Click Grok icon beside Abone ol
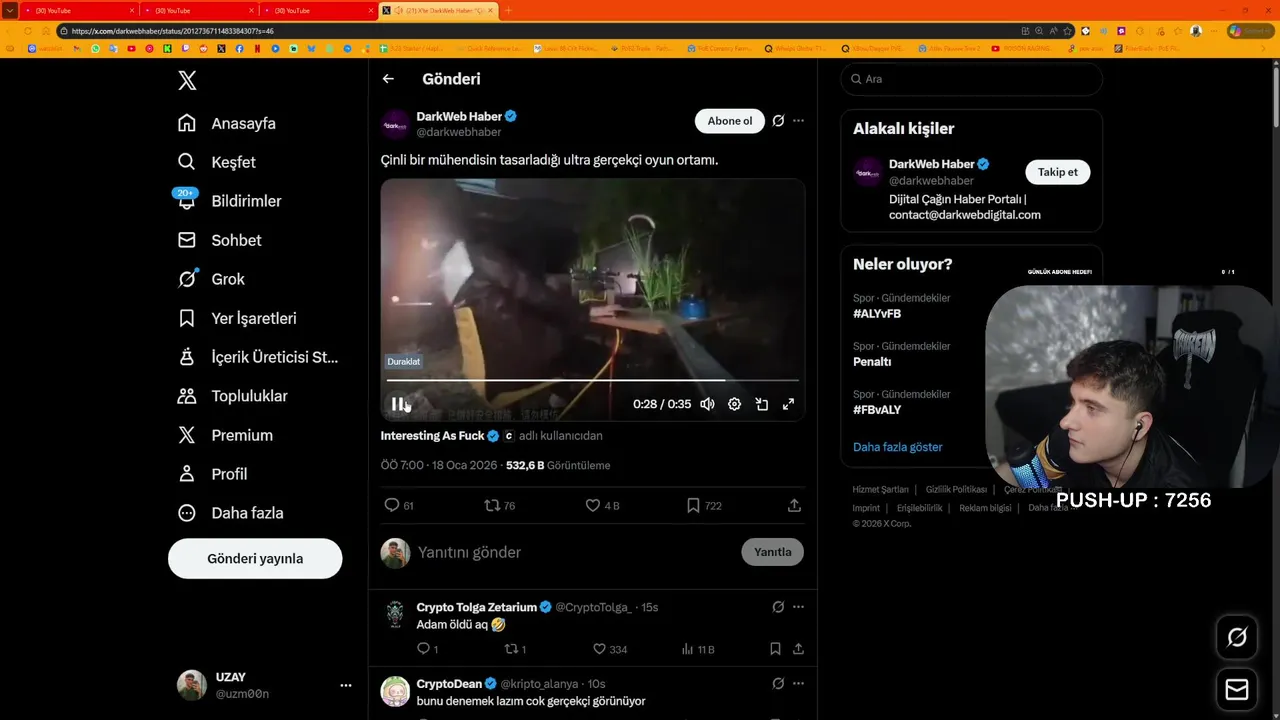The height and width of the screenshot is (720, 1280). pyautogui.click(x=778, y=121)
